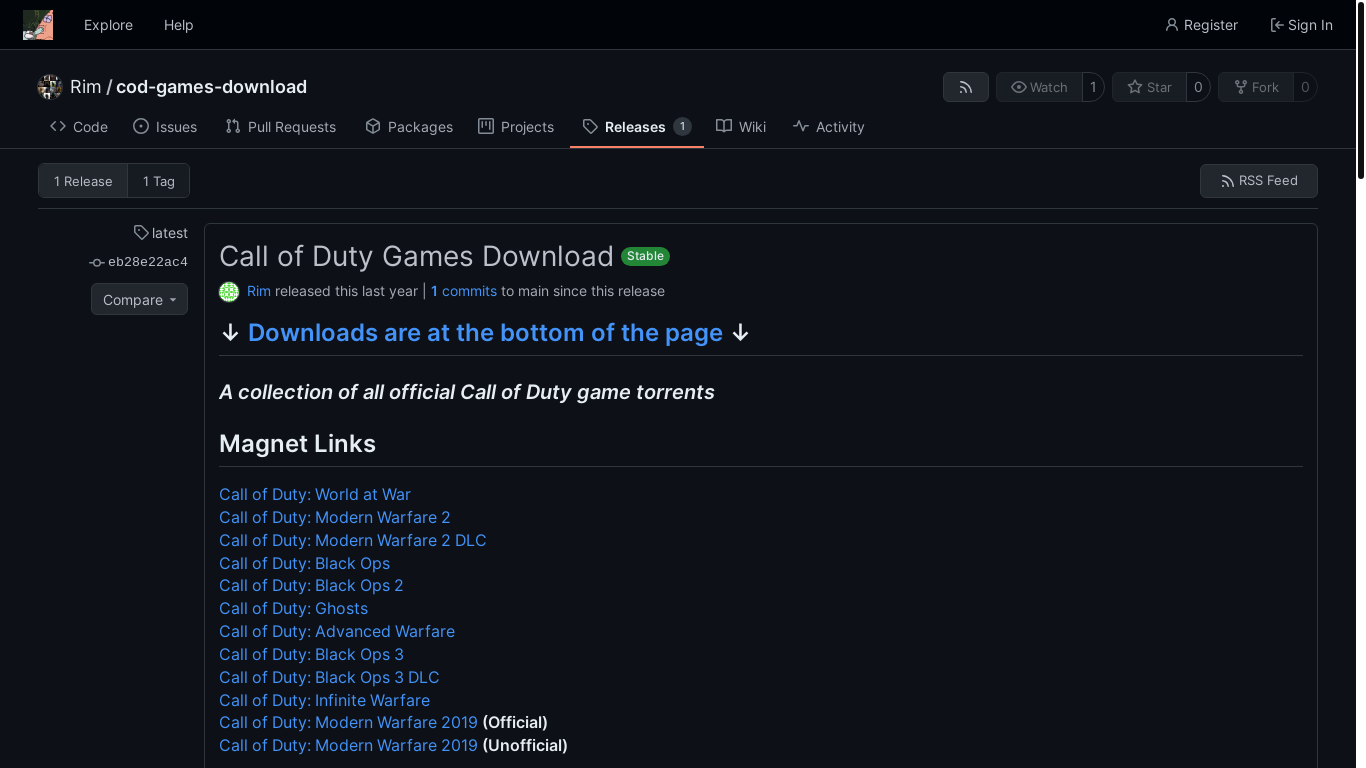The width and height of the screenshot is (1366, 768).
Task: Star the repository
Action: [1149, 87]
